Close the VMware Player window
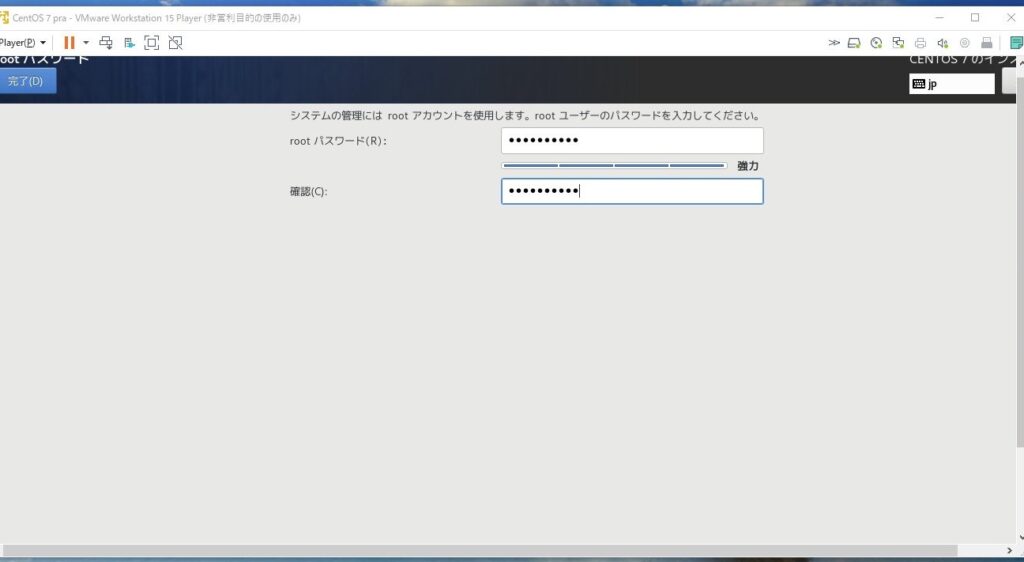 1011,18
